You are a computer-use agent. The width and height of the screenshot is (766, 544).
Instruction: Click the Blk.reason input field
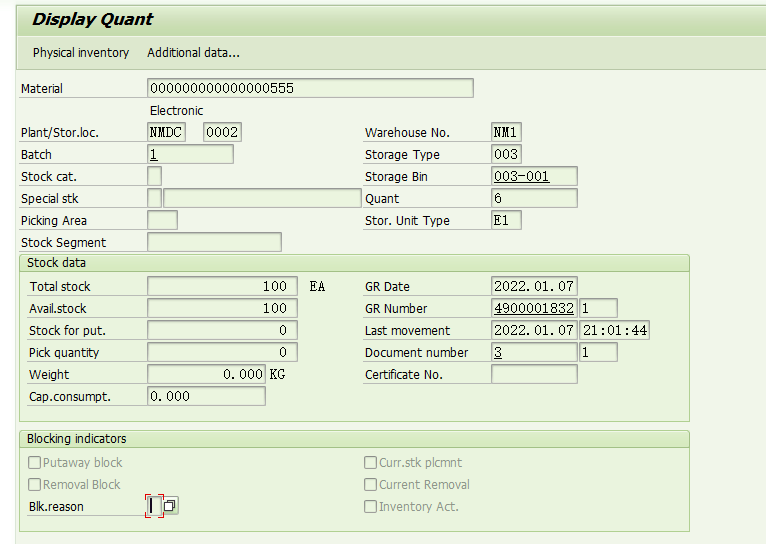pyautogui.click(x=154, y=505)
